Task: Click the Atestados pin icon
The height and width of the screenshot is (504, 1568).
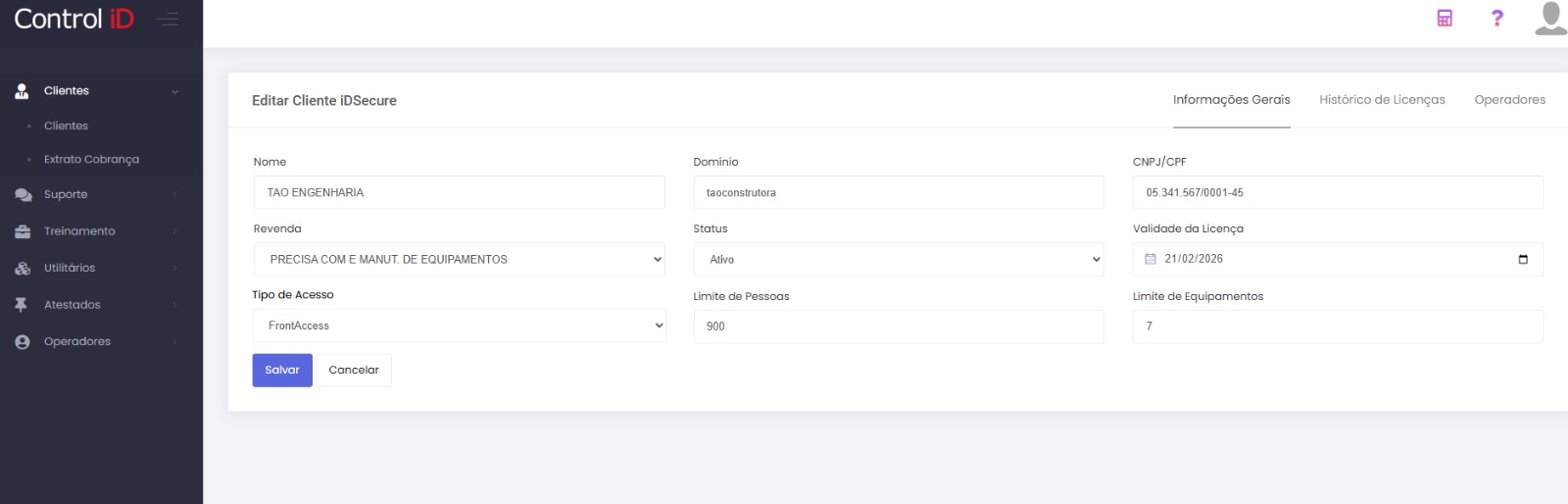Action: pos(22,305)
